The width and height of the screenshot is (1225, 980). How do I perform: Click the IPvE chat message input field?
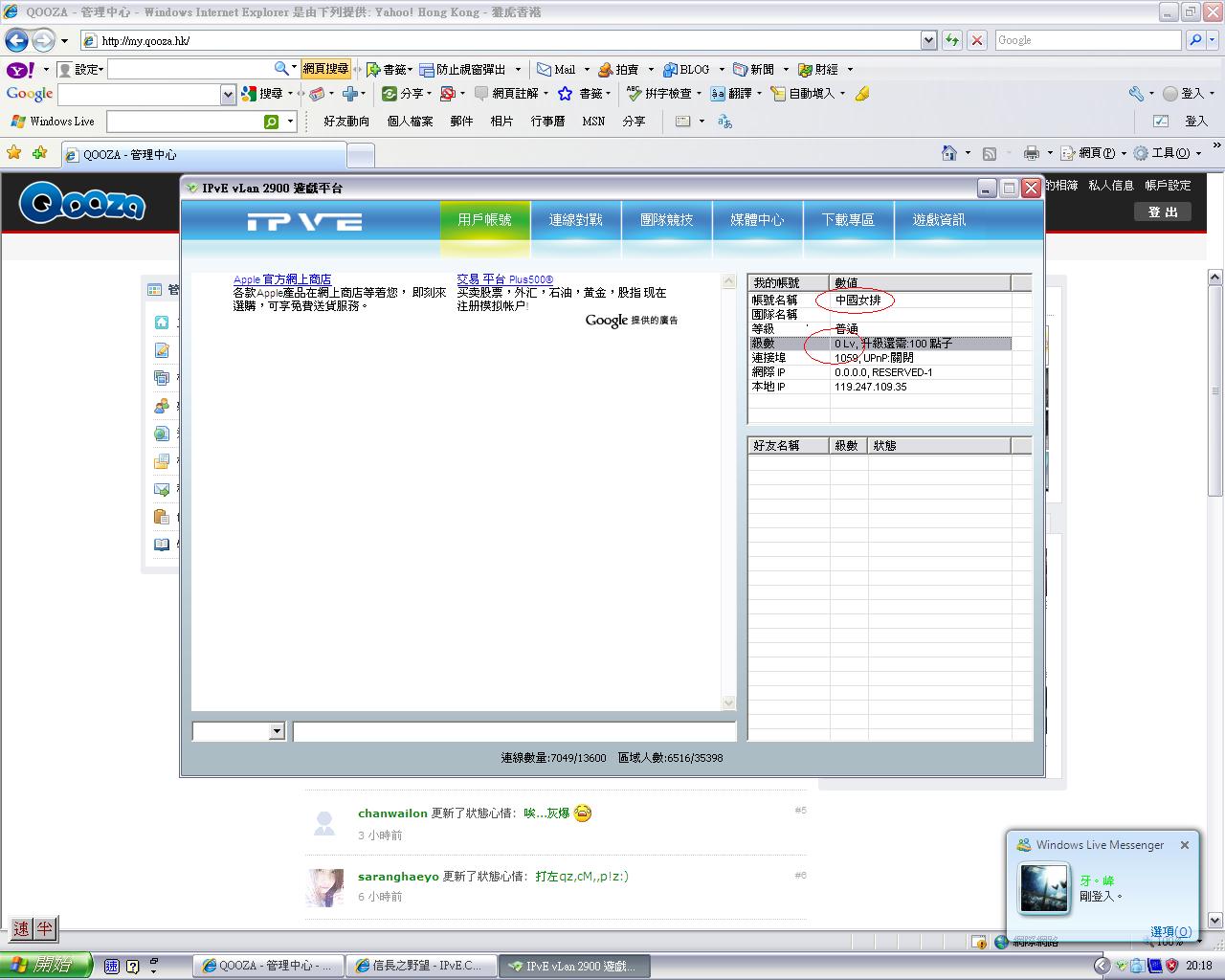point(515,731)
